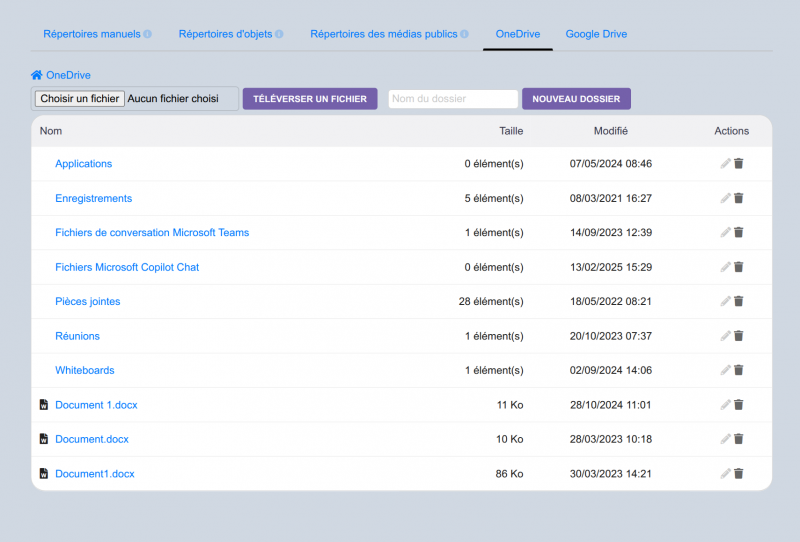Click NOUVEAU DOSSIER button
Viewport: 800px width, 542px height.
click(576, 98)
